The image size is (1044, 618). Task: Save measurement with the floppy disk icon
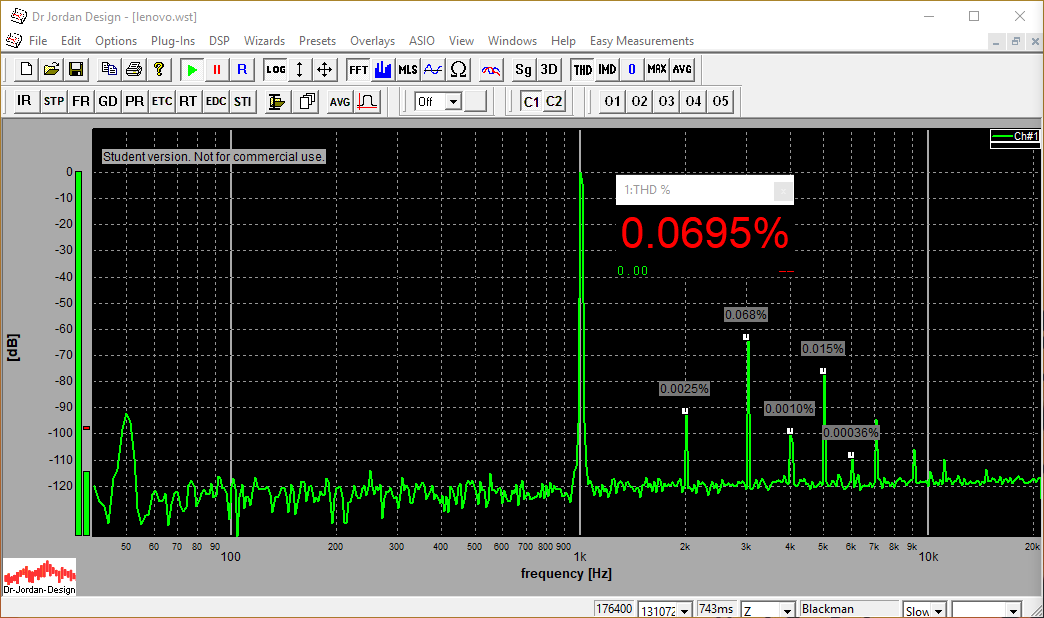[76, 69]
